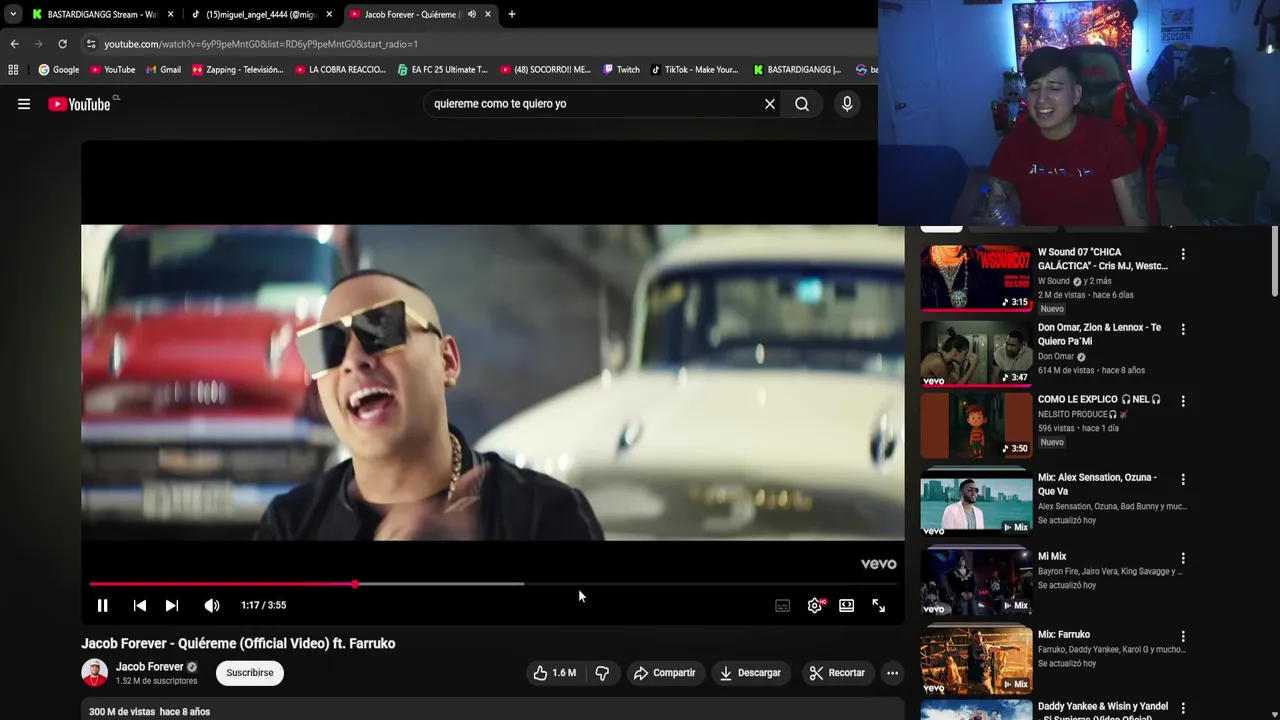Open options for COMO LE EXPLICO video
This screenshot has height=720, width=1280.
[1183, 401]
